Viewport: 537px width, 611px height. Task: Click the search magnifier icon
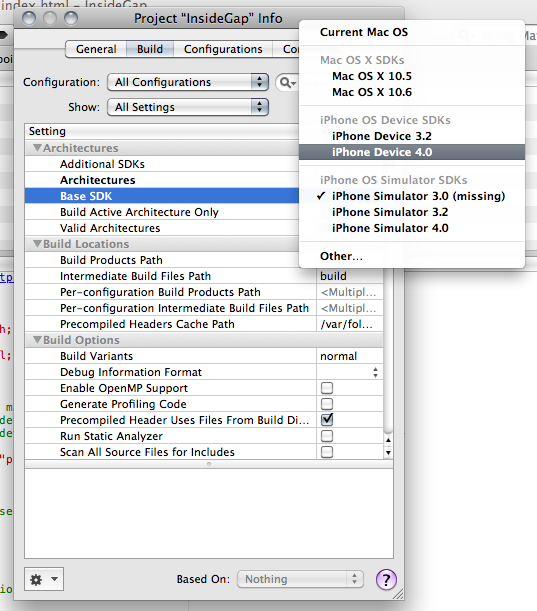[287, 83]
